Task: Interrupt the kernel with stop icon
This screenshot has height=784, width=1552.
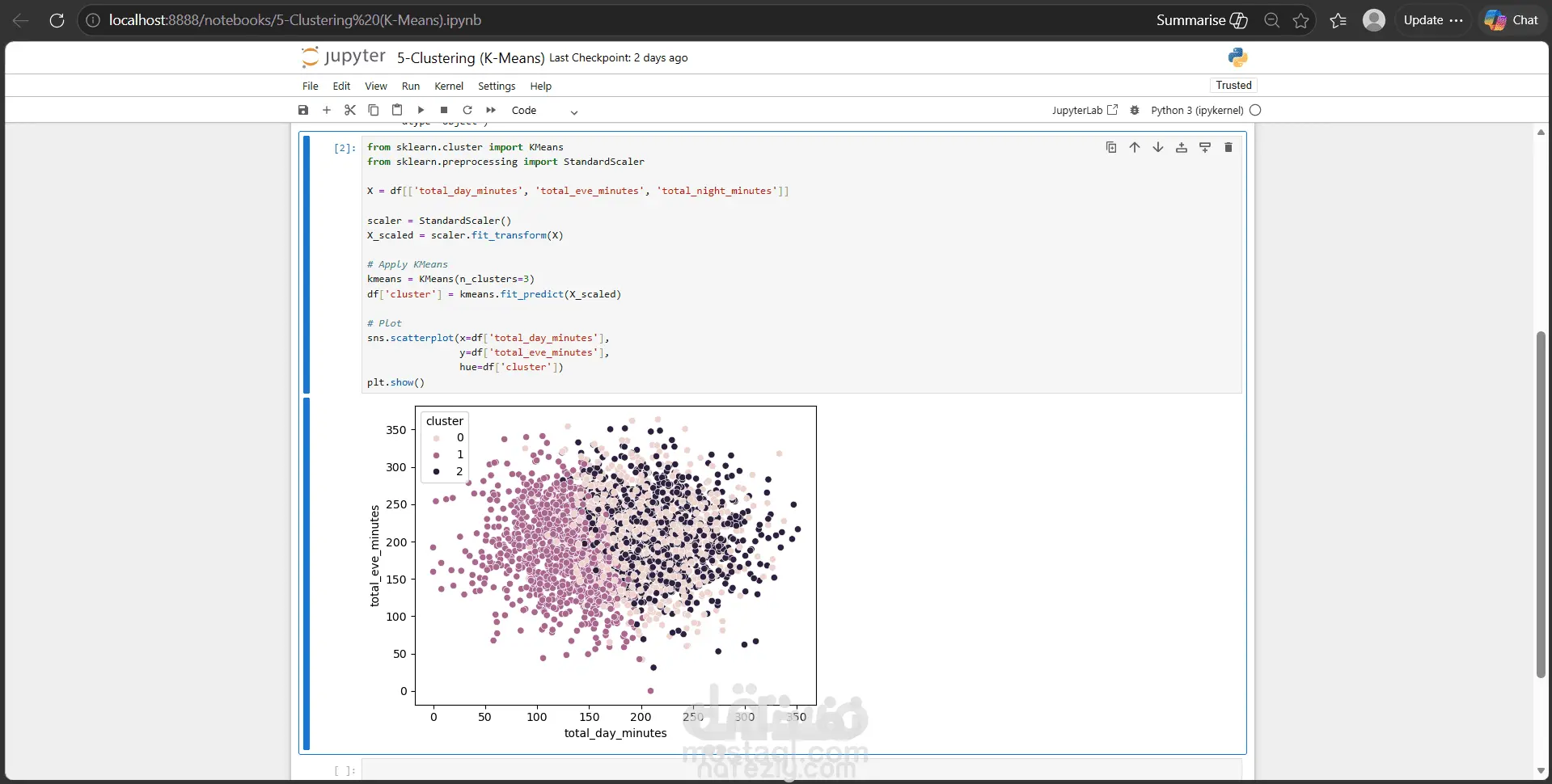Action: (x=444, y=110)
